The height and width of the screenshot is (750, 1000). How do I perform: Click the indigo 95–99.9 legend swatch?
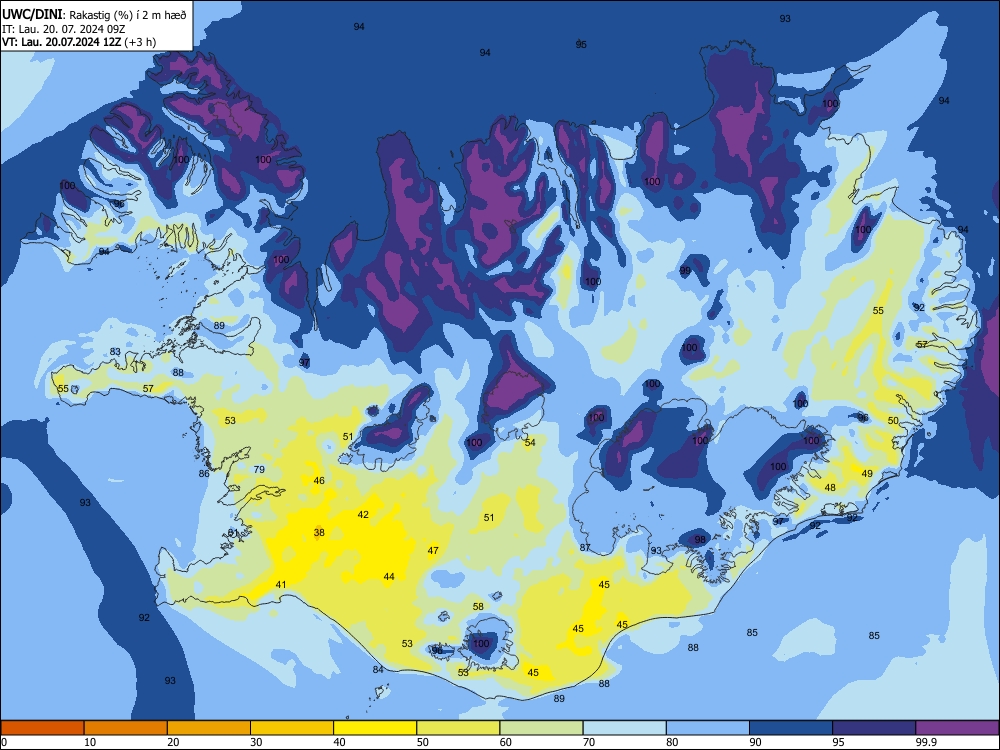tap(874, 728)
